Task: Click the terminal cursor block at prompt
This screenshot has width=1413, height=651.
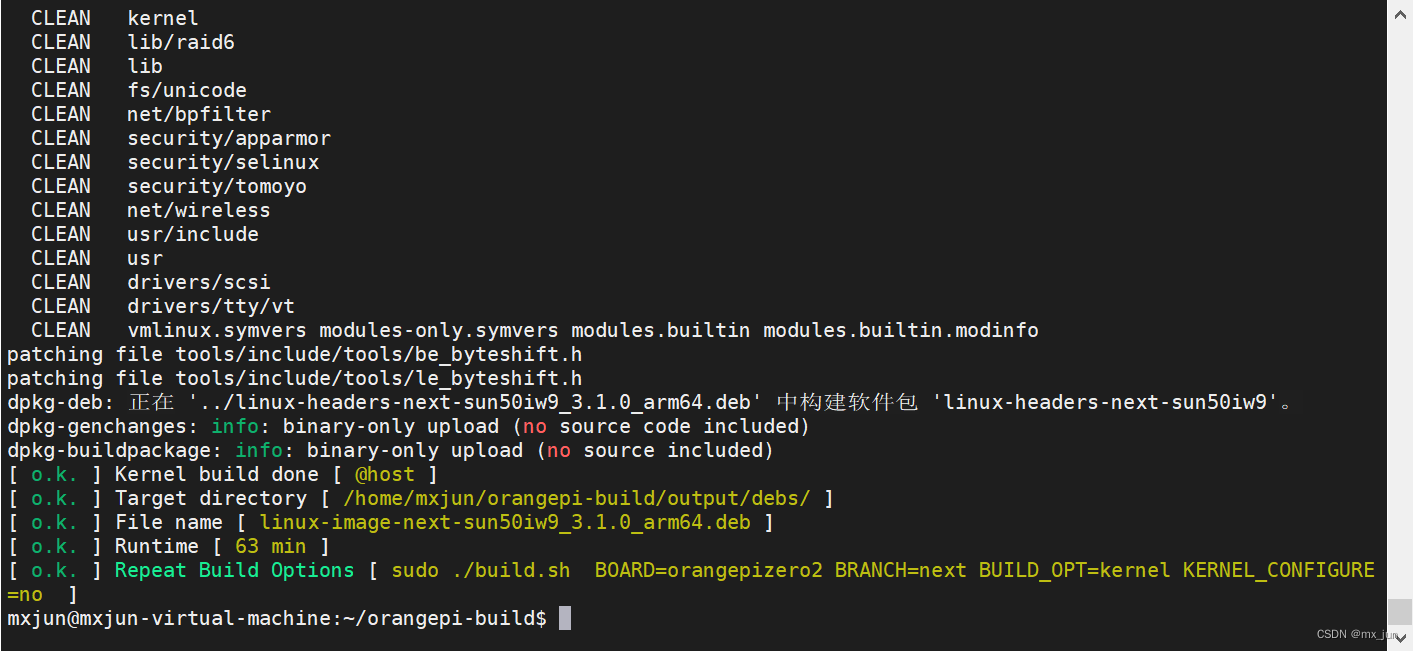Action: click(565, 618)
